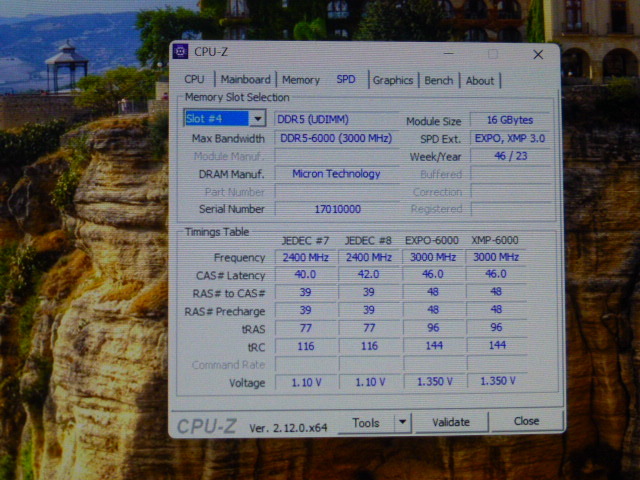Click JEDEC #7 tRAS value 77
This screenshot has width=640, height=480.
coord(306,328)
